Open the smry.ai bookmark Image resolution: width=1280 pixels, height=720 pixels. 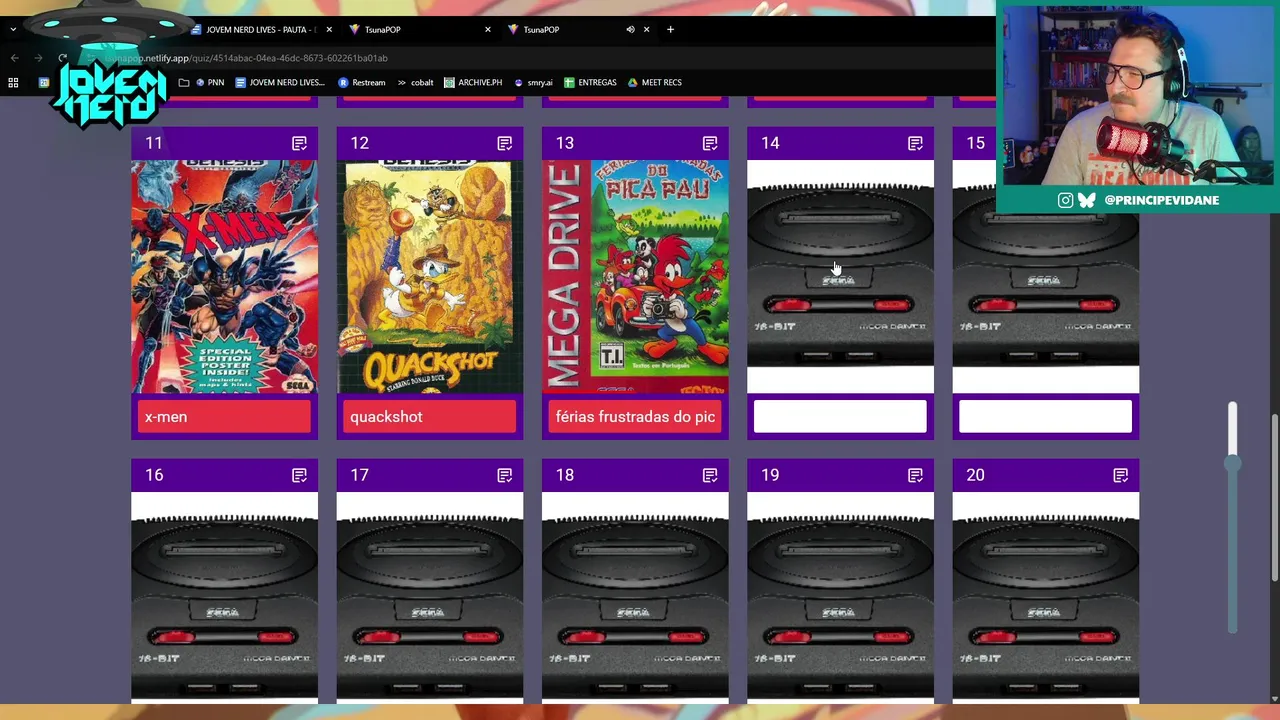pyautogui.click(x=533, y=83)
